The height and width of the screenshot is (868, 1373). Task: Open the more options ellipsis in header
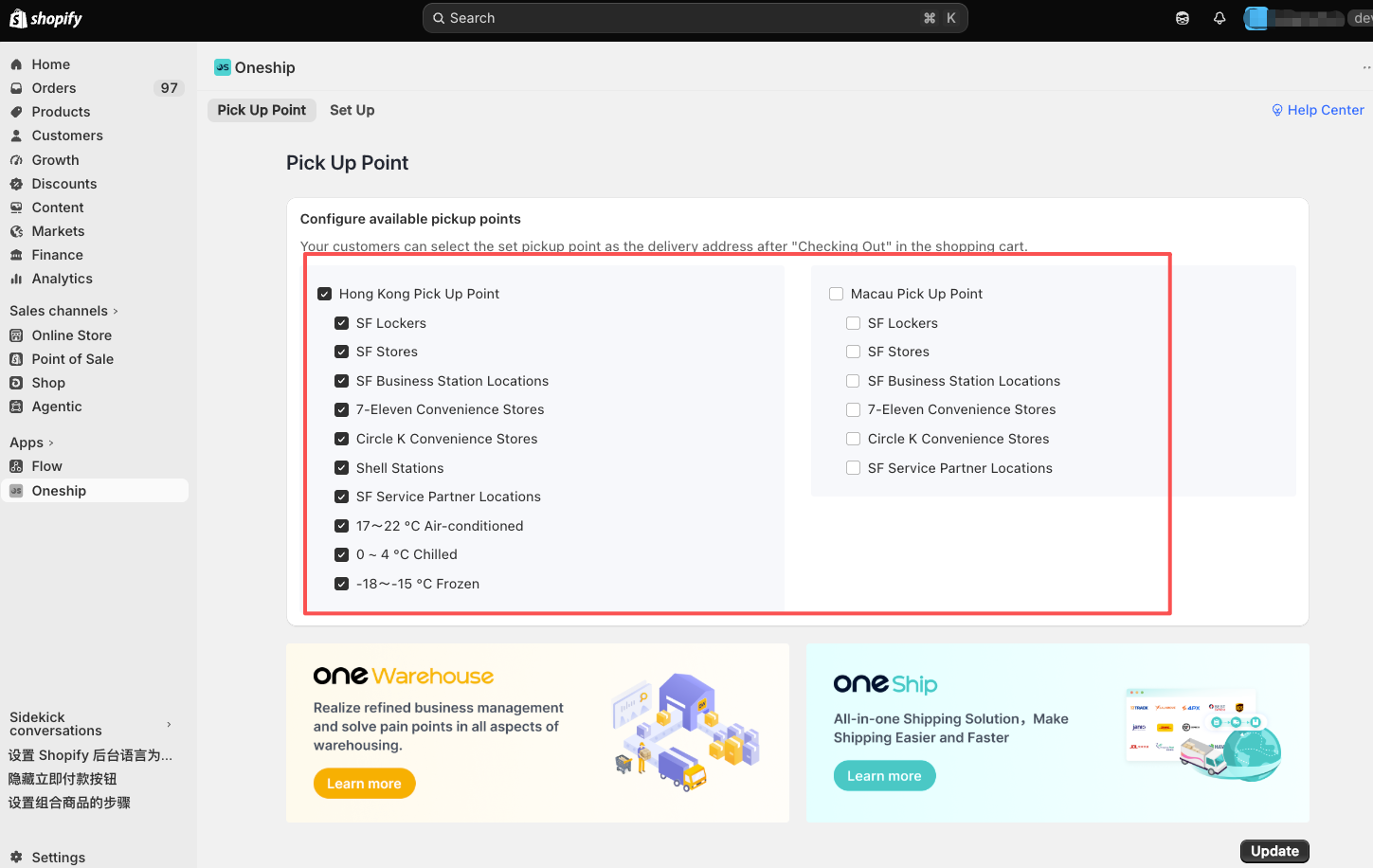[x=1366, y=67]
